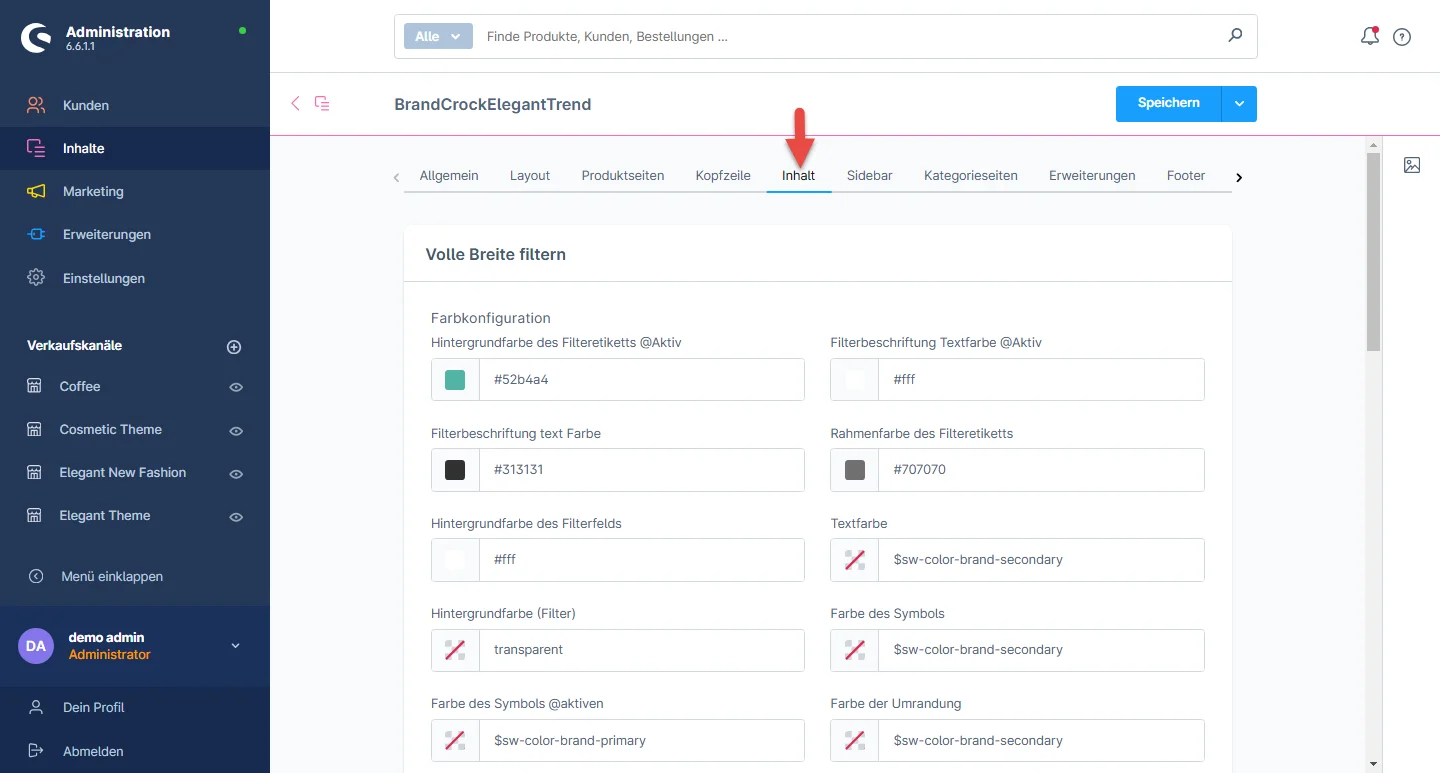Viewport: 1440px width, 773px height.
Task: Expand the demo admin user menu
Action: click(236, 646)
